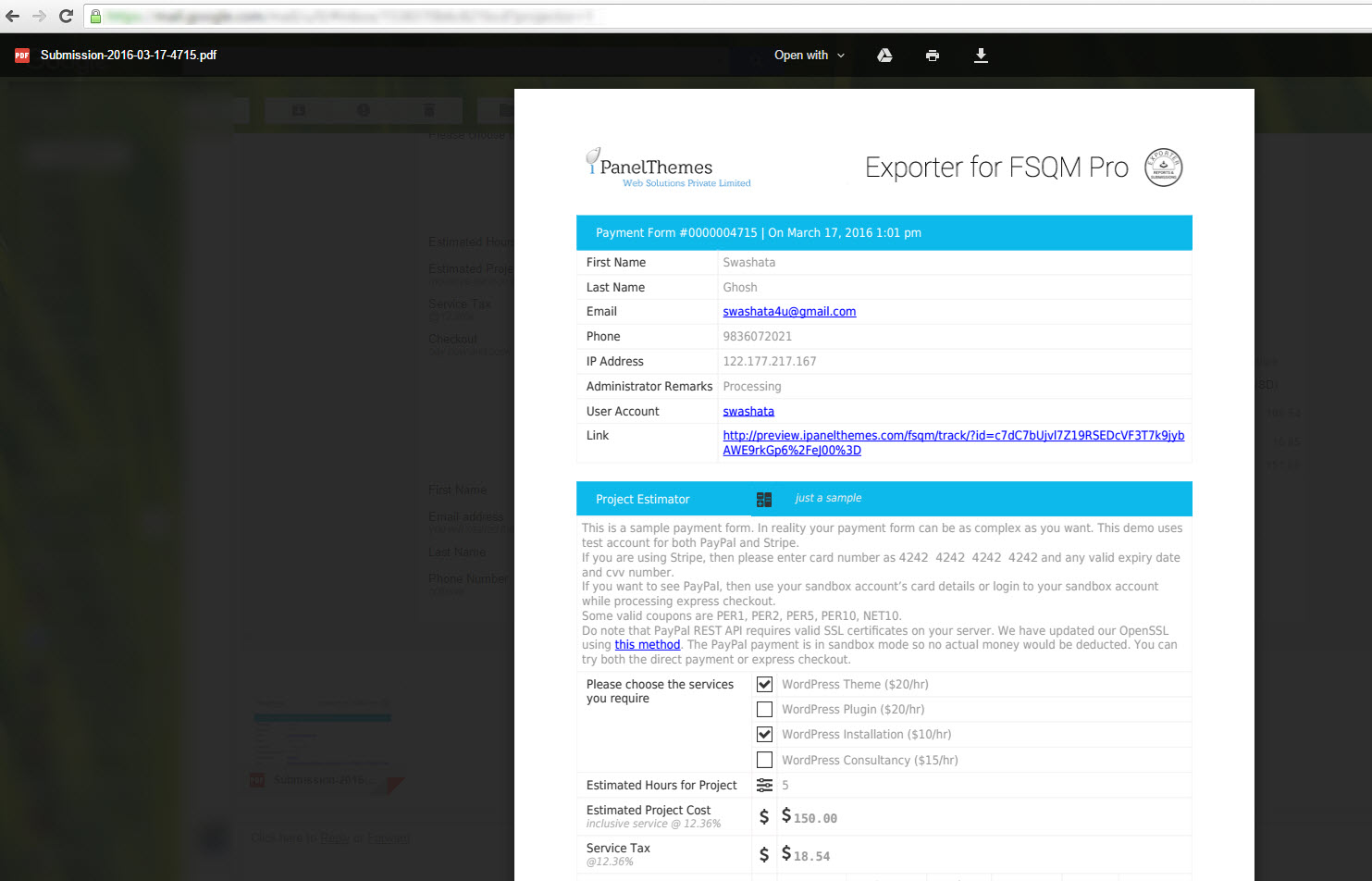Click the calculator icon beside Project Estimator
Screen dimensions: 1372x881
click(764, 500)
